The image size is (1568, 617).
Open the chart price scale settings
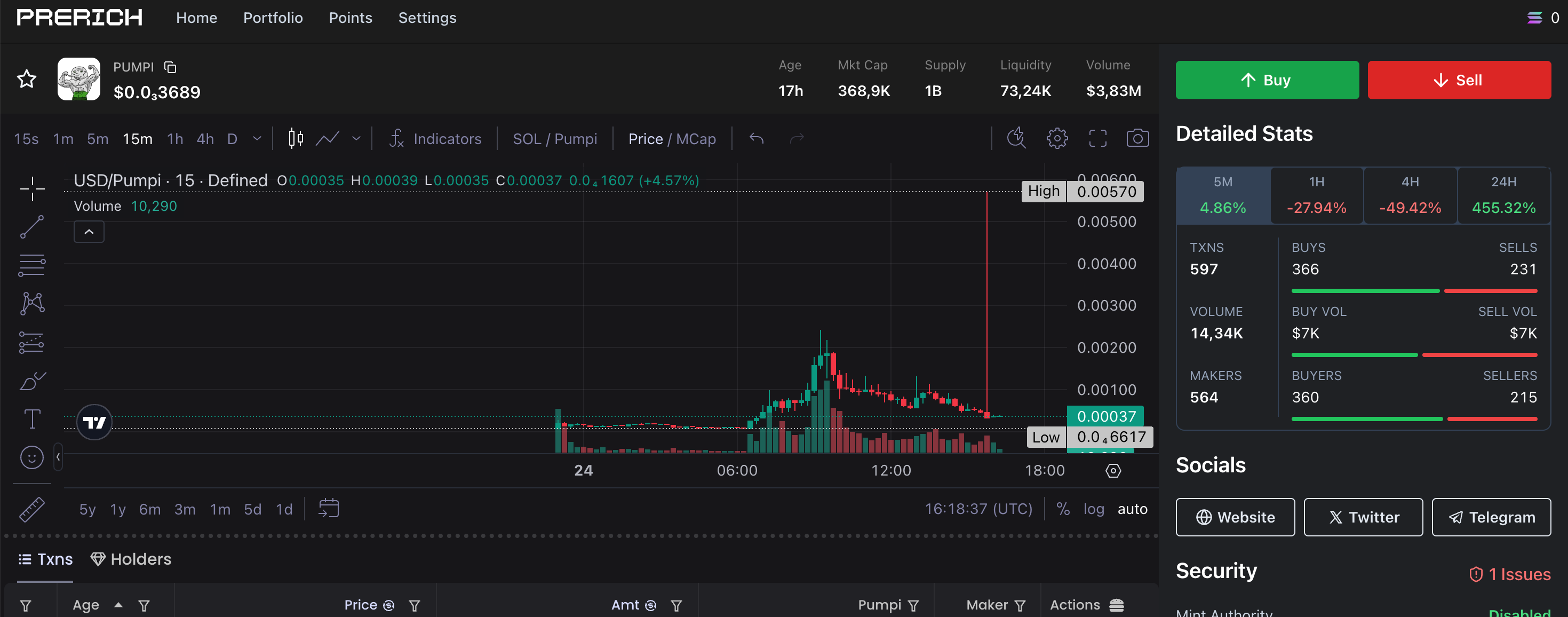[x=1113, y=471]
